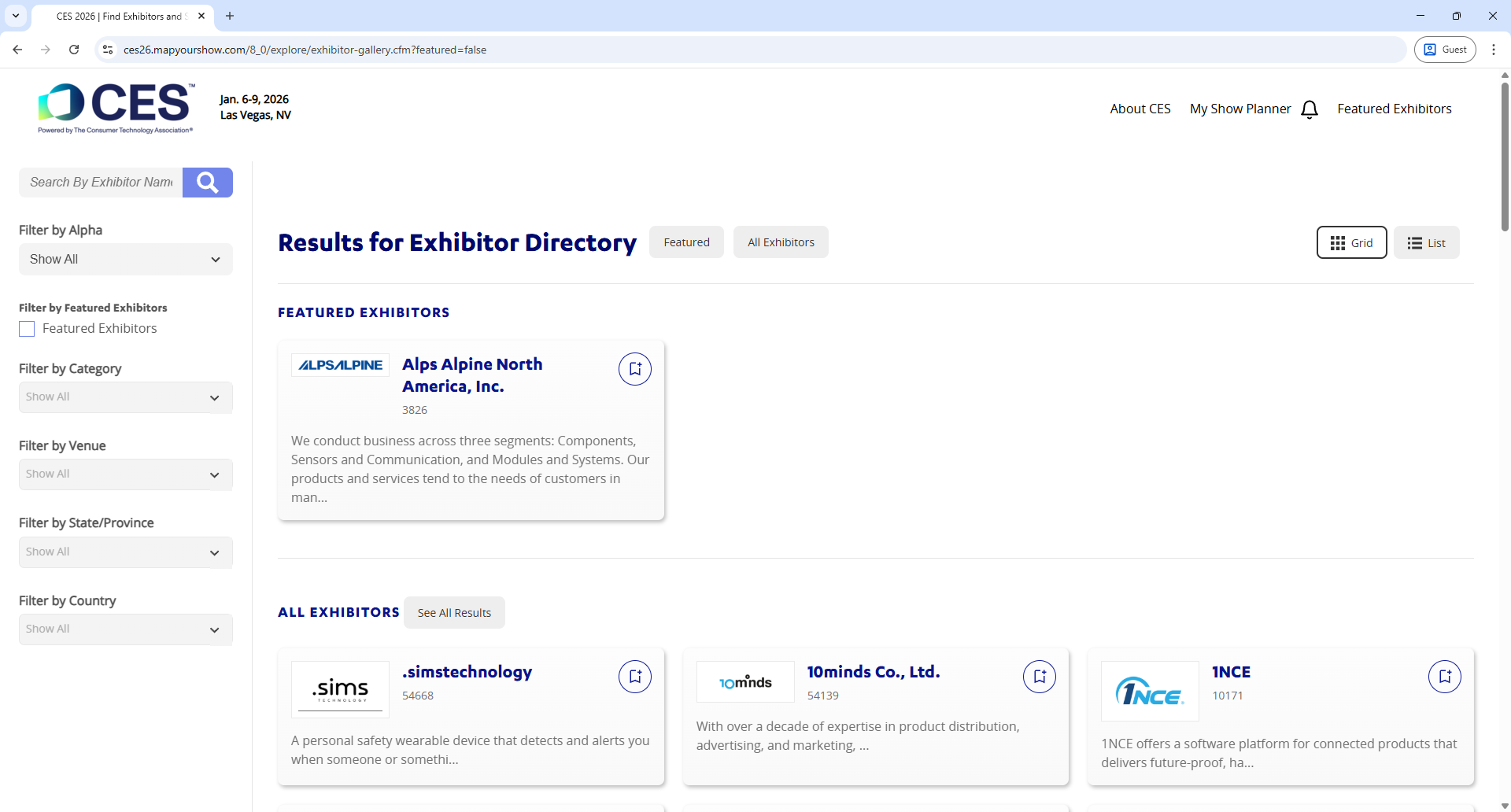Open the Guest profile menu
Image resolution: width=1511 pixels, height=812 pixels.
[x=1445, y=49]
